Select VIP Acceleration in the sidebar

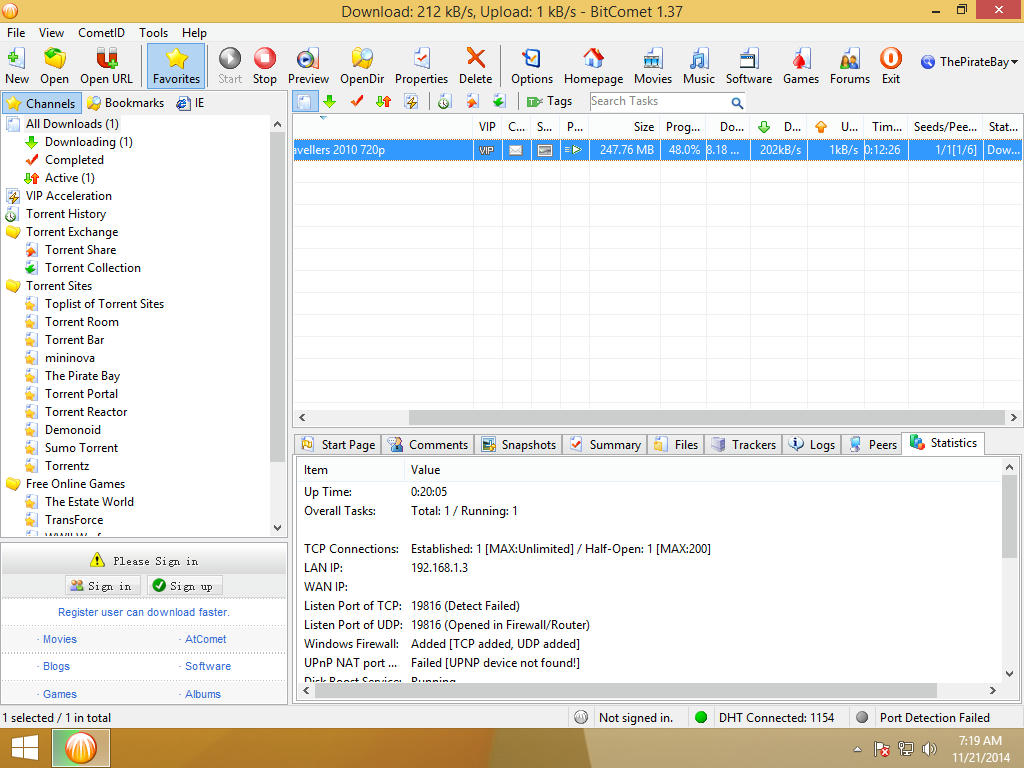point(69,196)
